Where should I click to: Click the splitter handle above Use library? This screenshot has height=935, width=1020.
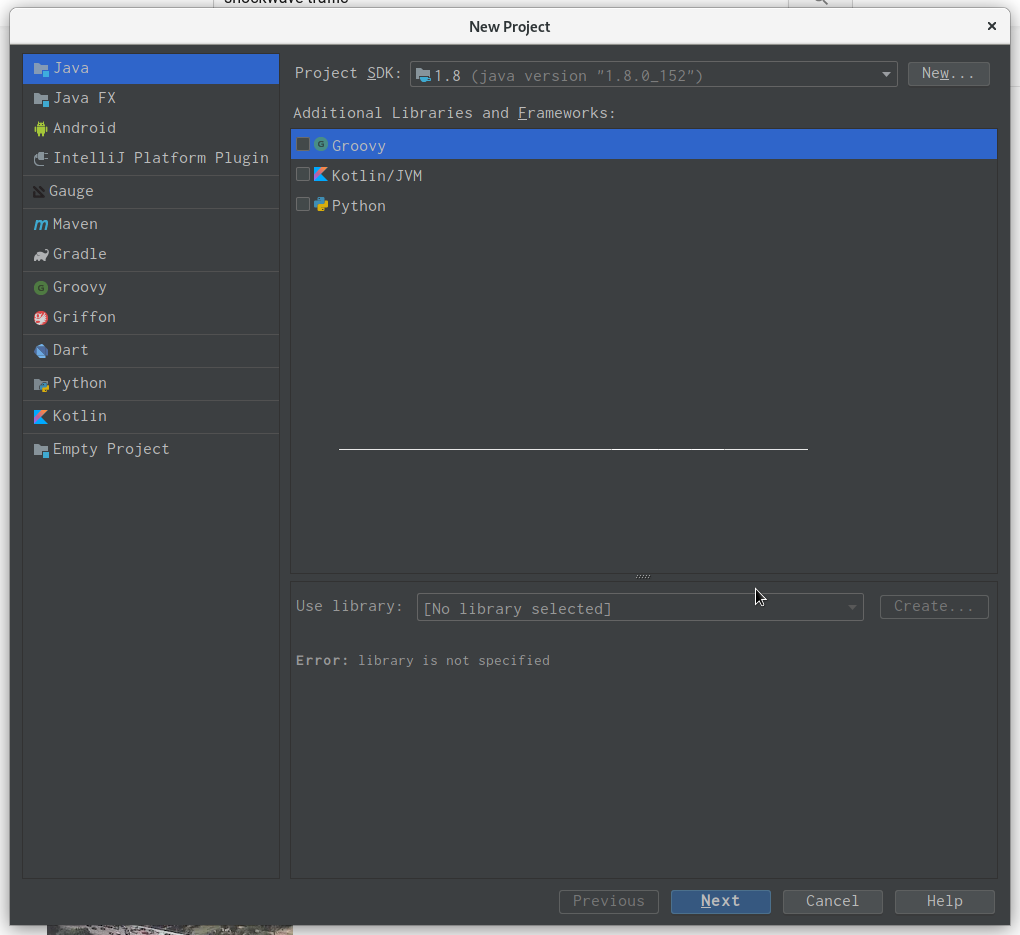point(643,576)
